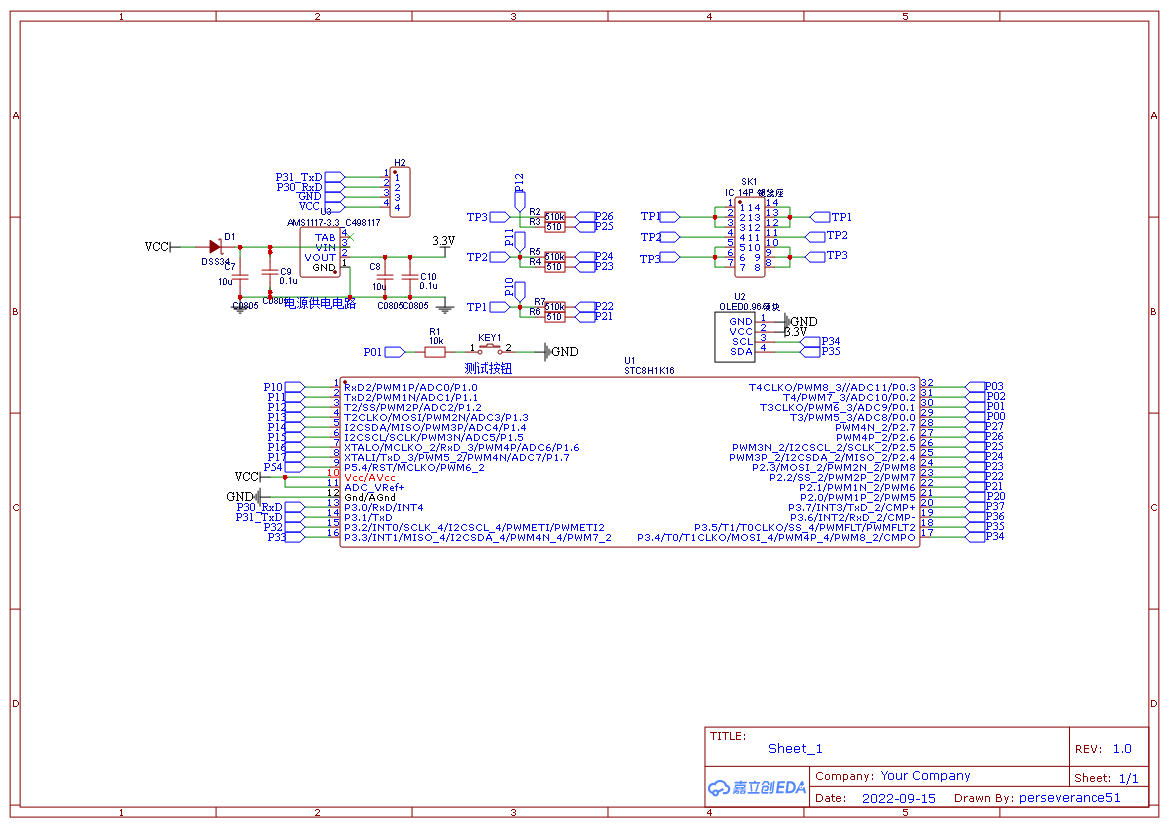Select the AMS1117-3.3 regulator body

(320, 253)
